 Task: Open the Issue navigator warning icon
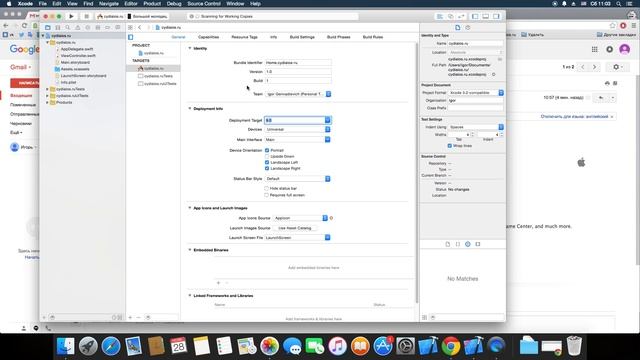(x=78, y=27)
